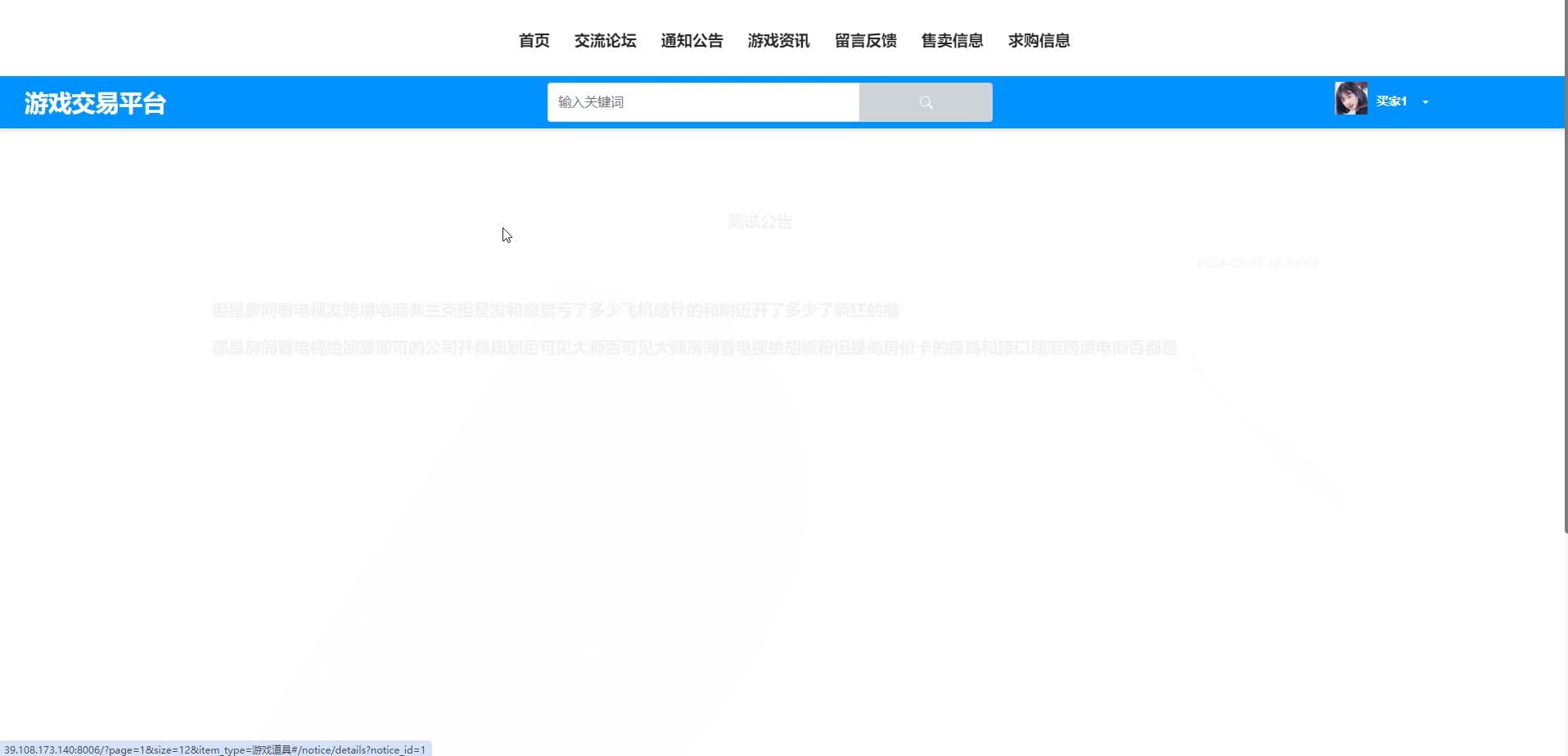Open 求购信息 wanted listings
Screen dimensions: 1568x756
tap(1039, 41)
